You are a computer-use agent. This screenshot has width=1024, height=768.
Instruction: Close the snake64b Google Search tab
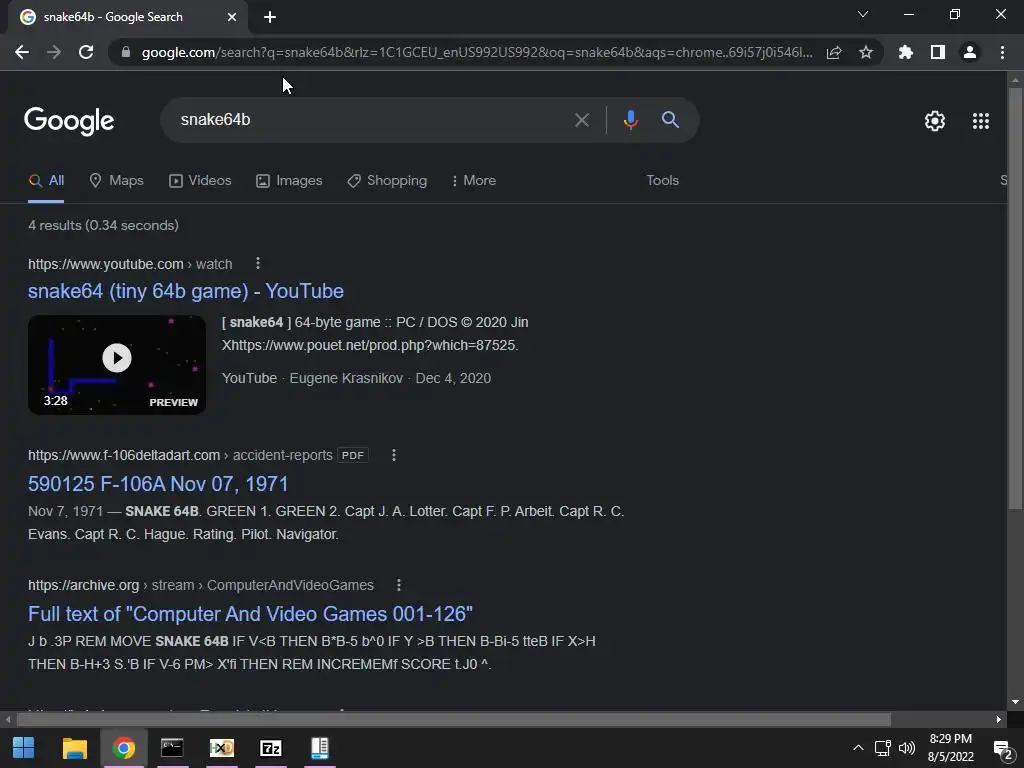pyautogui.click(x=232, y=17)
